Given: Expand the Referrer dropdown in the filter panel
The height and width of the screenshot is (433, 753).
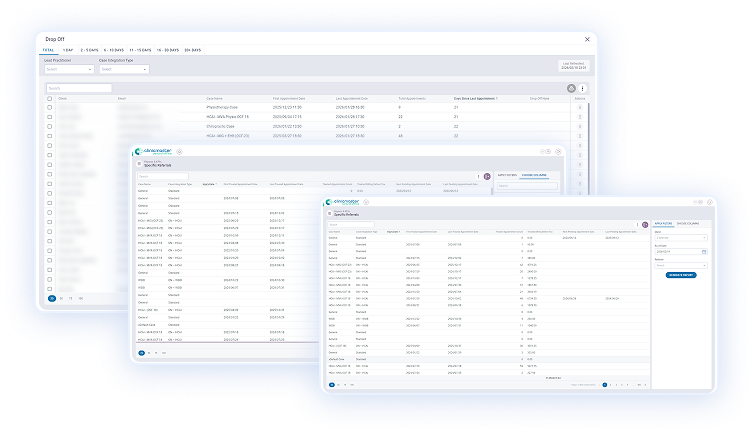Looking at the screenshot, I should pos(680,265).
